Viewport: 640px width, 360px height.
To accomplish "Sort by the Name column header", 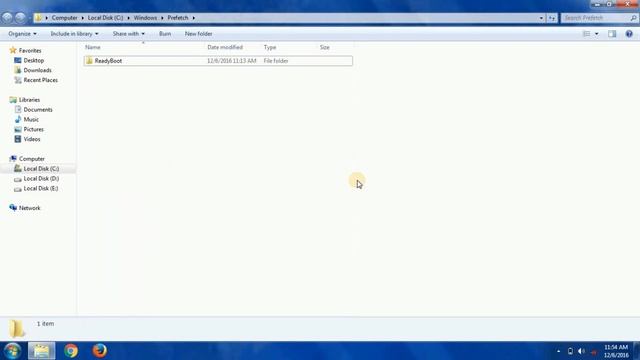I will 93,47.
